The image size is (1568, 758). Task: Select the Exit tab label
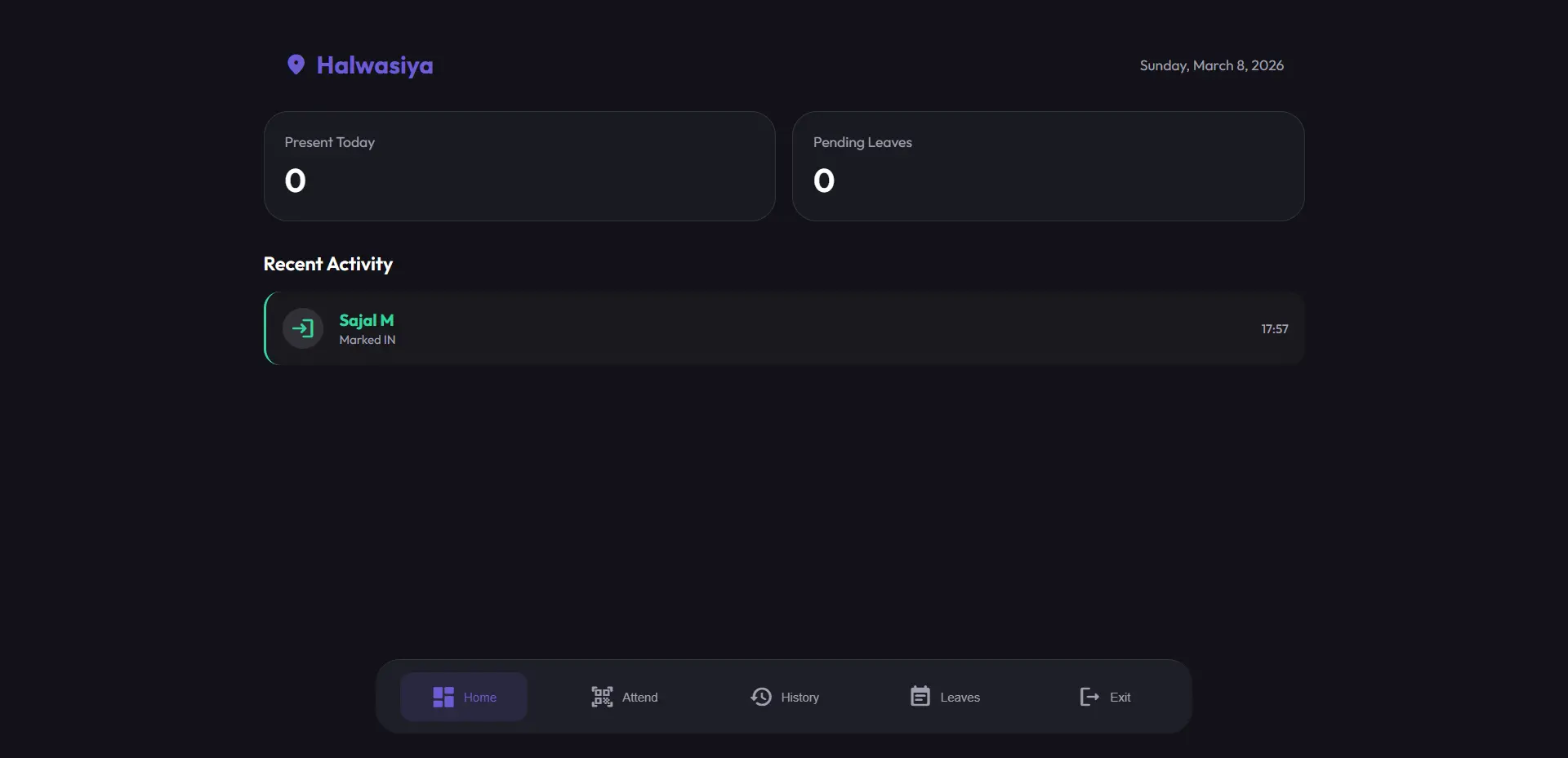(1120, 698)
